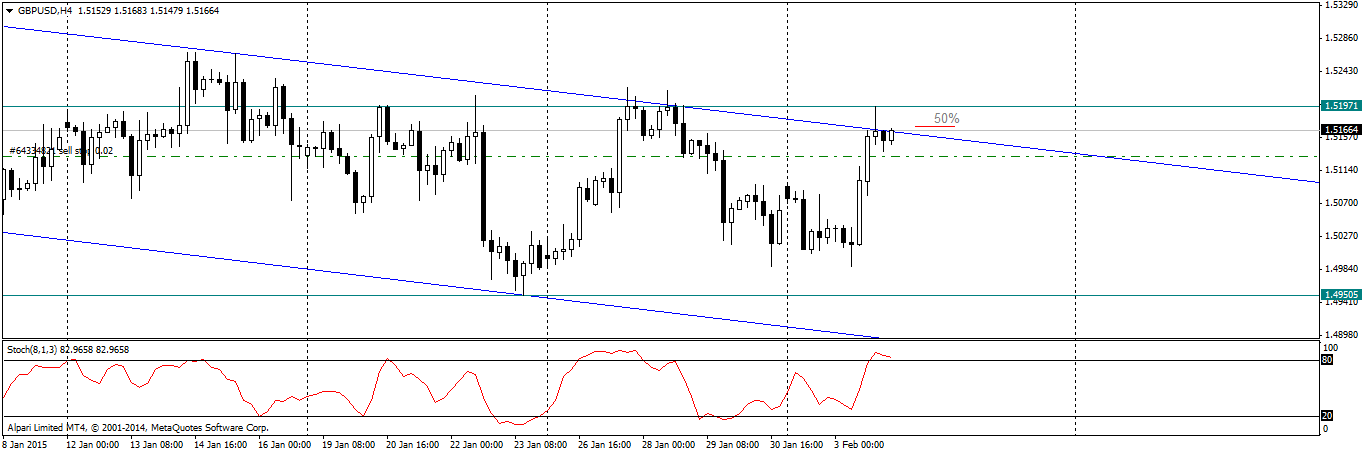Select the GBPUSD,H4 chart title text
This screenshot has width=1362, height=453.
coord(46,9)
